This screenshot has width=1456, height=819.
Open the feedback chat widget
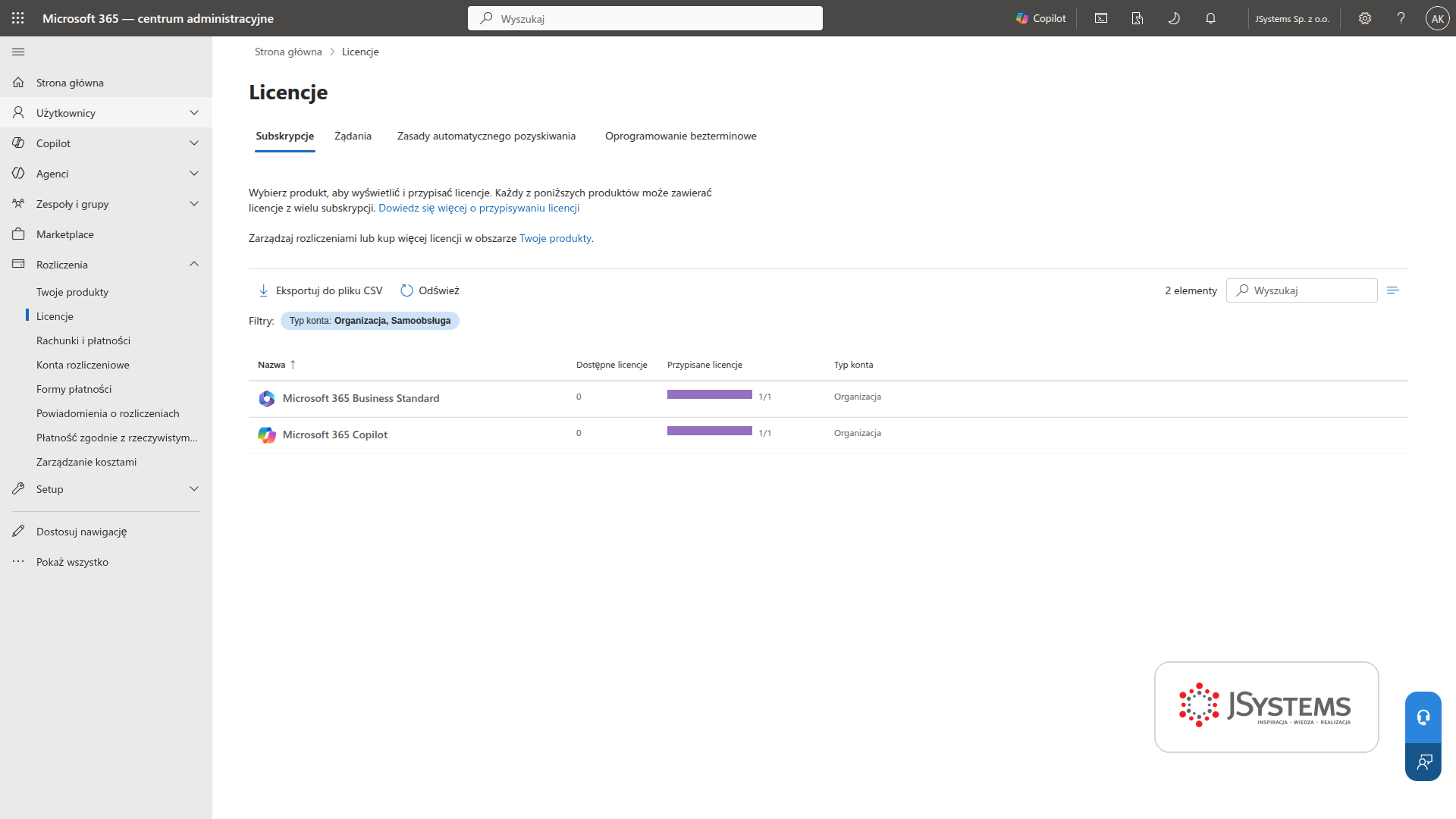point(1423,761)
